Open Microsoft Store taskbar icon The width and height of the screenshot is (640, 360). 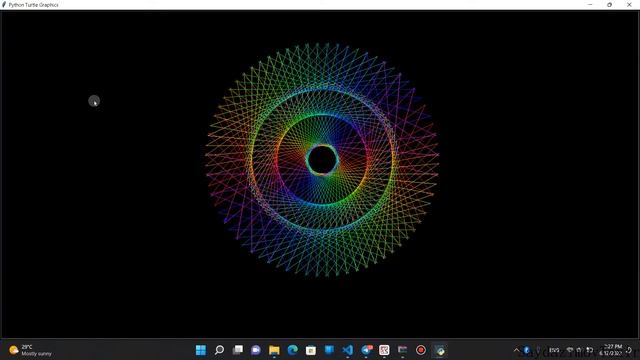click(311, 350)
